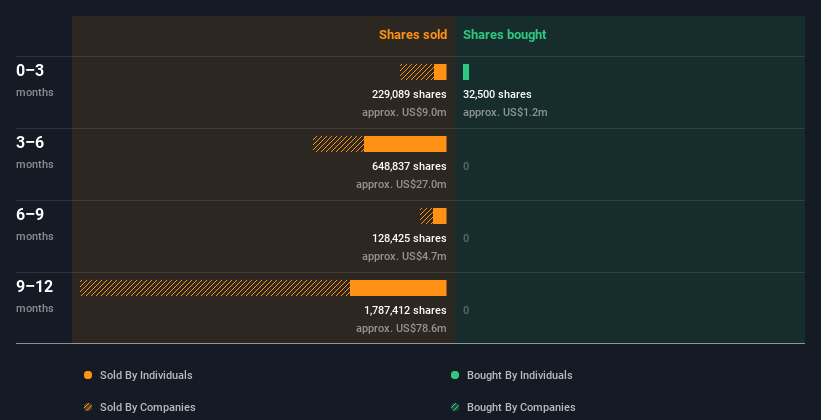Select the Shares bought column header
Image resolution: width=821 pixels, height=420 pixels.
click(504, 35)
